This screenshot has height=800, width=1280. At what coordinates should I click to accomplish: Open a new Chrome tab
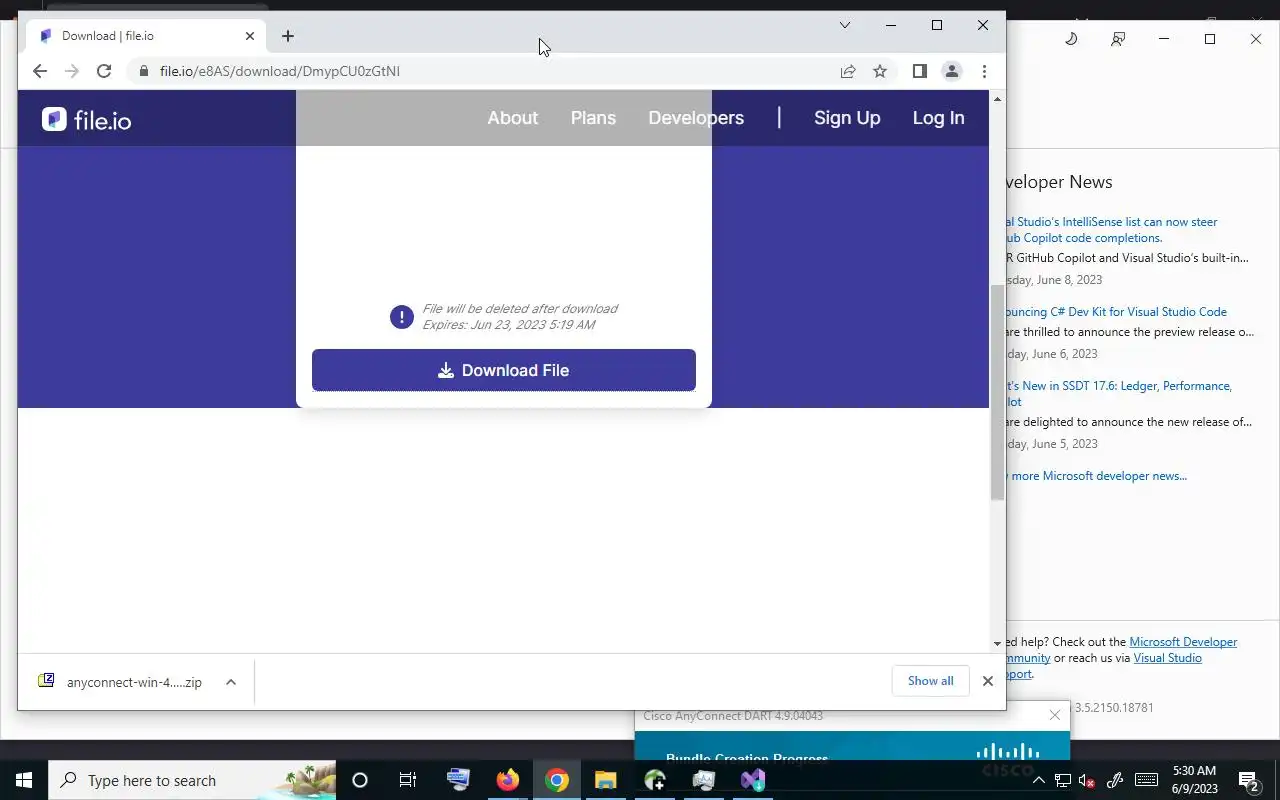[288, 36]
